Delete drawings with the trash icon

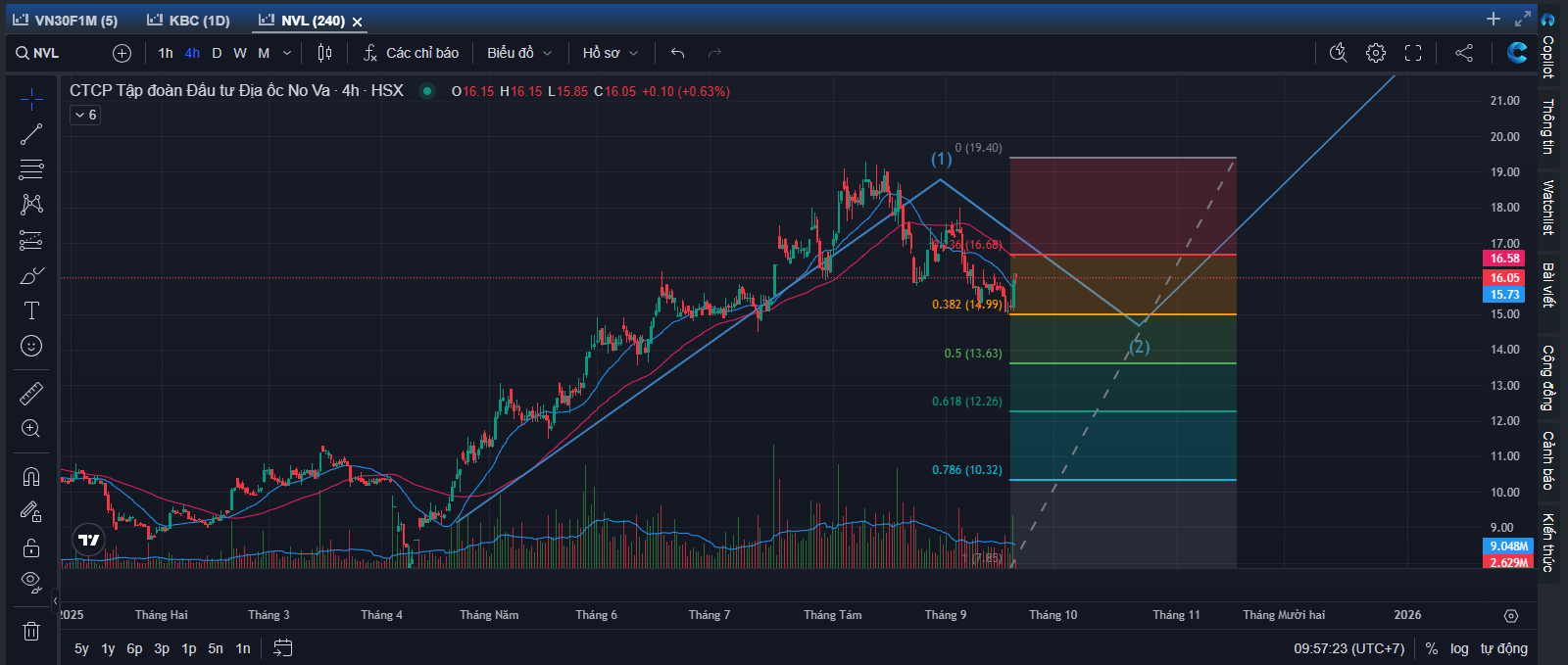point(31,631)
